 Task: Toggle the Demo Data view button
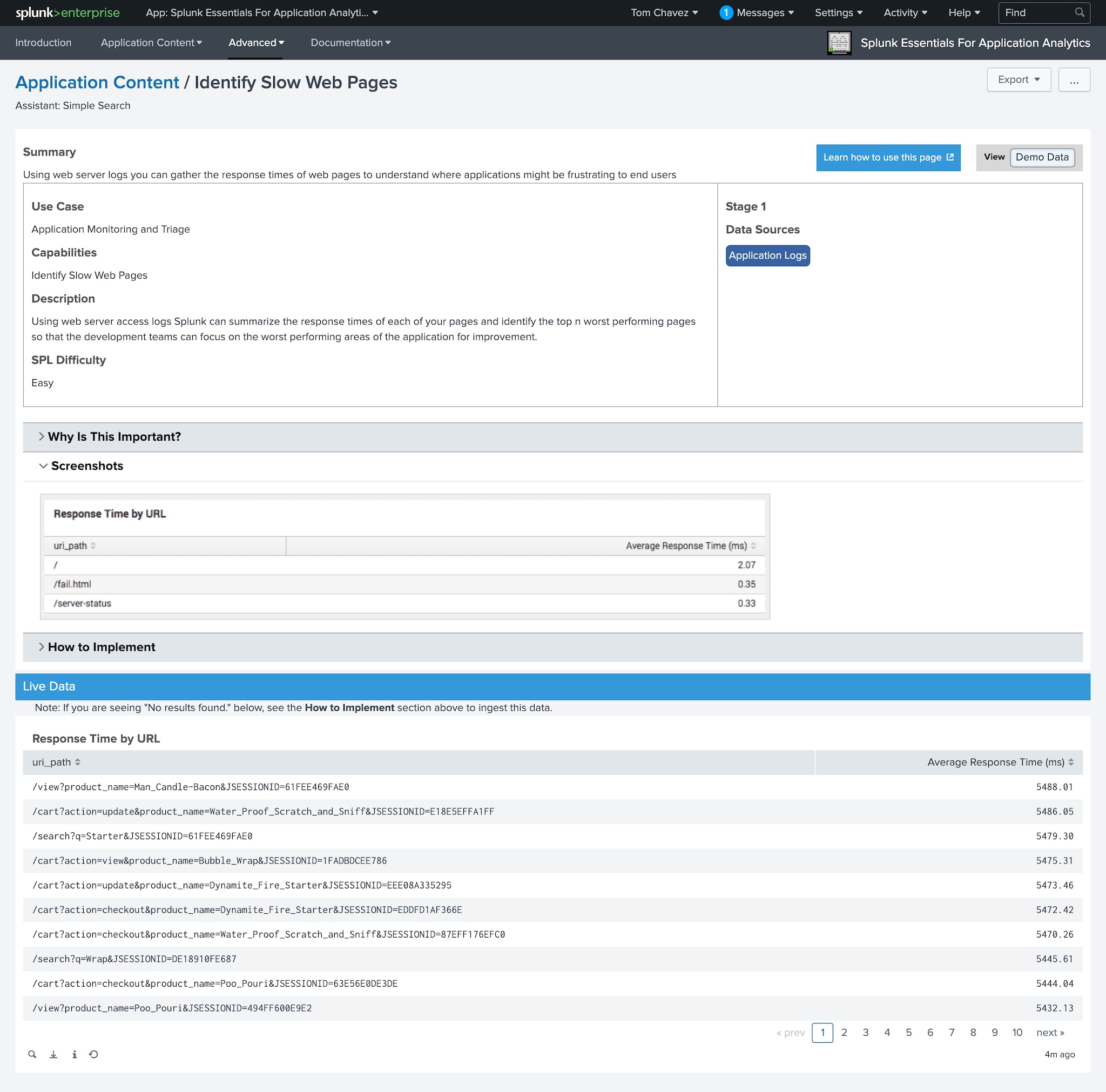1042,158
